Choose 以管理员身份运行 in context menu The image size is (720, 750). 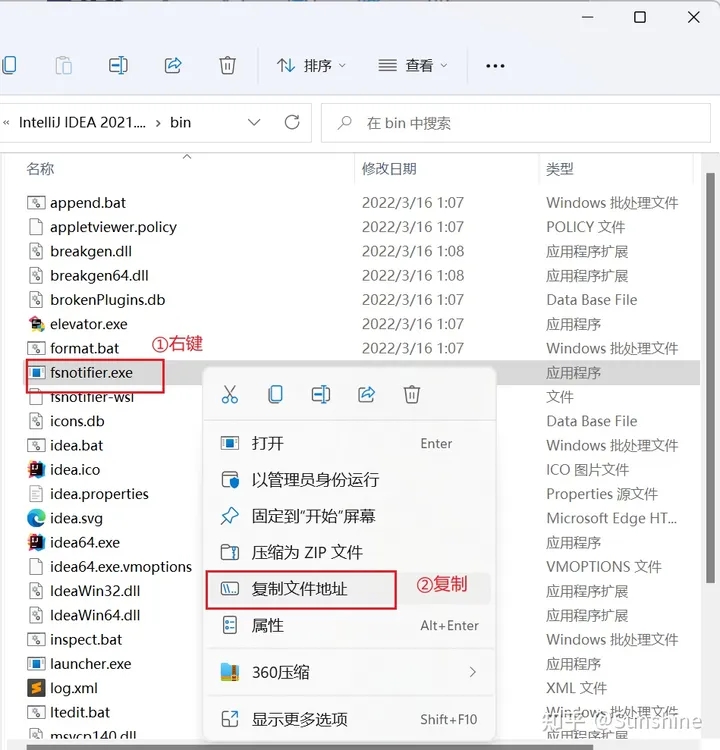(350, 480)
